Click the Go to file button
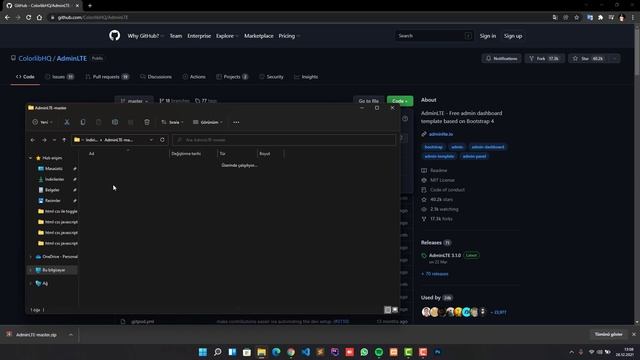The image size is (640, 360). (369, 101)
